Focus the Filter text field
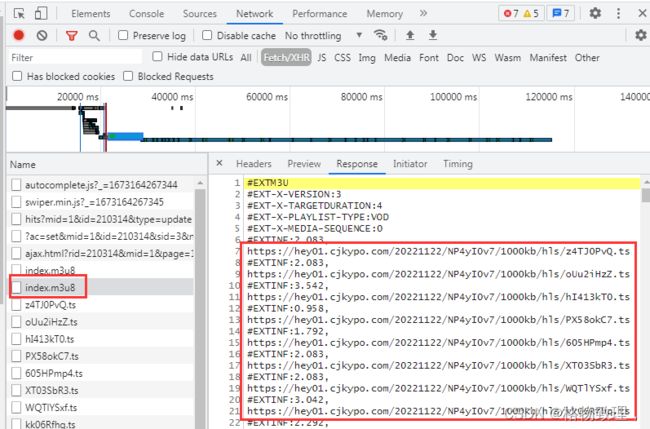The height and width of the screenshot is (429, 650). pyautogui.click(x=75, y=58)
